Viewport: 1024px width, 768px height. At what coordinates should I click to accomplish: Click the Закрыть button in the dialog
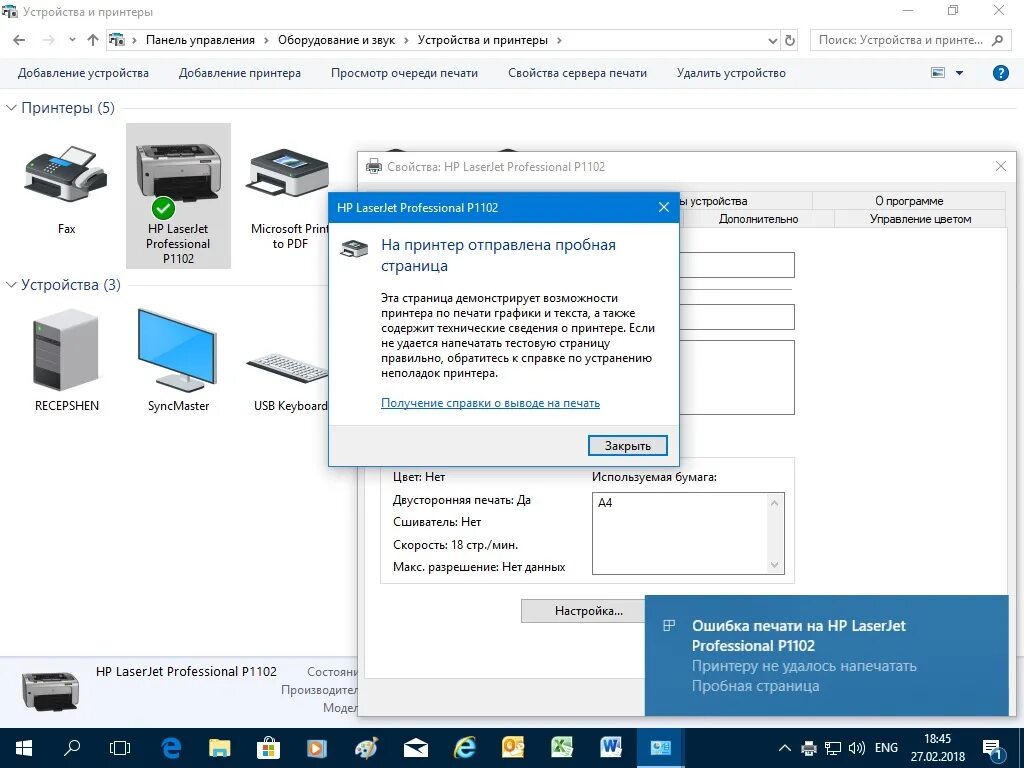tap(628, 445)
